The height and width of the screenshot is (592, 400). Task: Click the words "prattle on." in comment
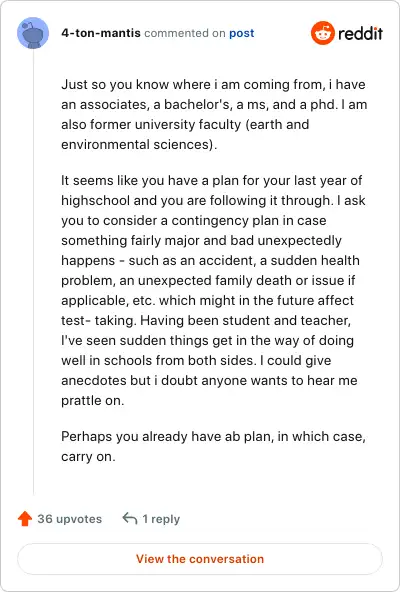point(93,401)
